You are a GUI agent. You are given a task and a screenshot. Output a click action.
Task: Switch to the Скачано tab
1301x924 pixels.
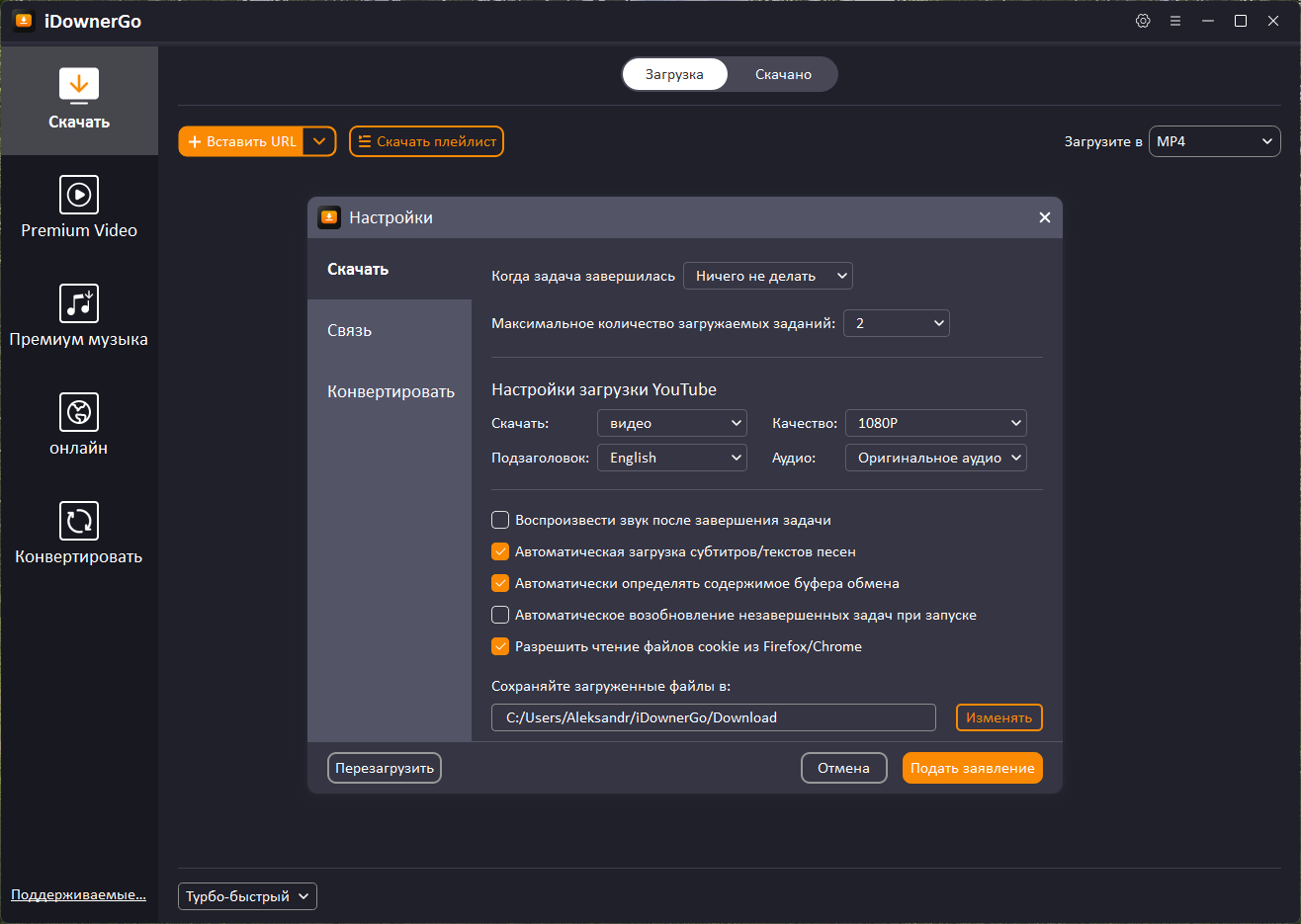(x=783, y=74)
